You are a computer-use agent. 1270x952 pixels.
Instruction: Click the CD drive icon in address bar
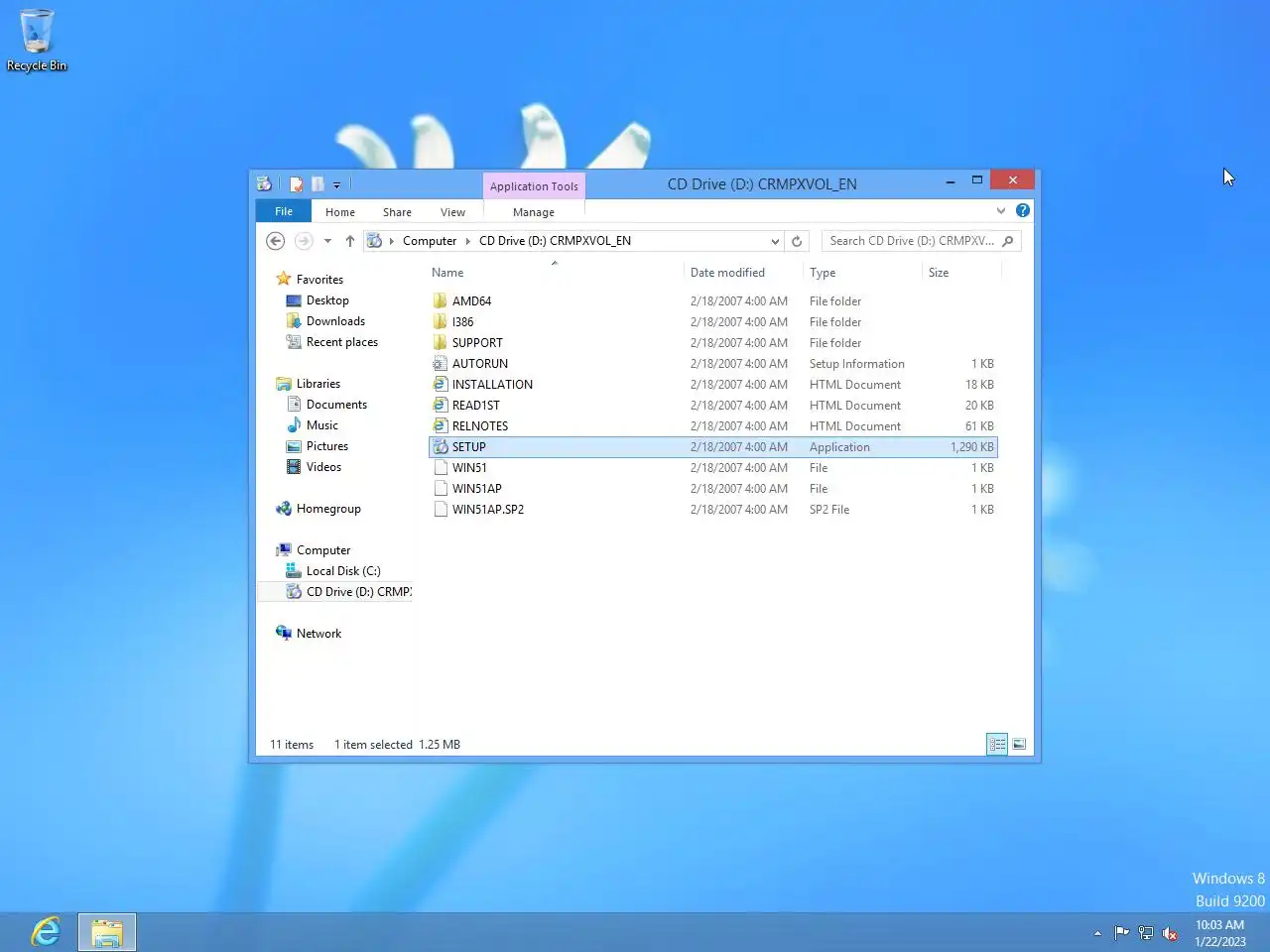[x=374, y=241]
